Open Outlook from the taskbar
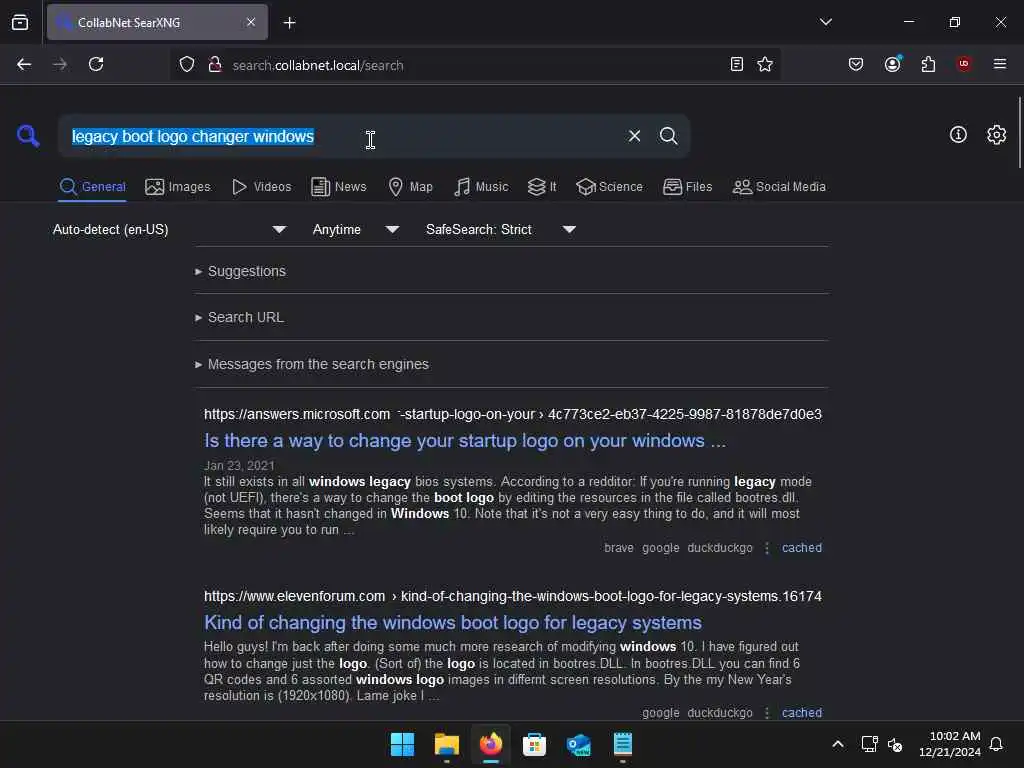1024x768 pixels. click(x=579, y=744)
